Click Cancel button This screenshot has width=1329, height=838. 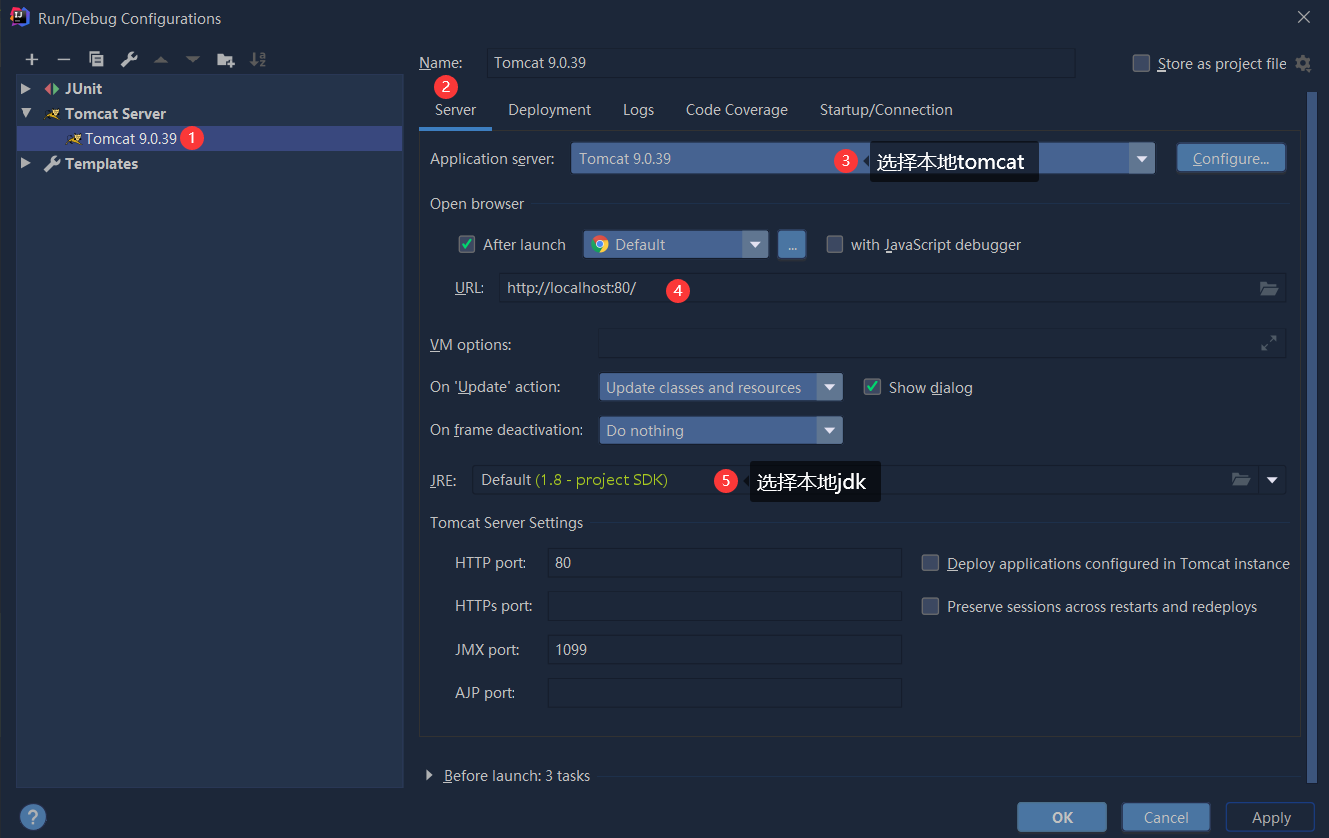[1166, 817]
